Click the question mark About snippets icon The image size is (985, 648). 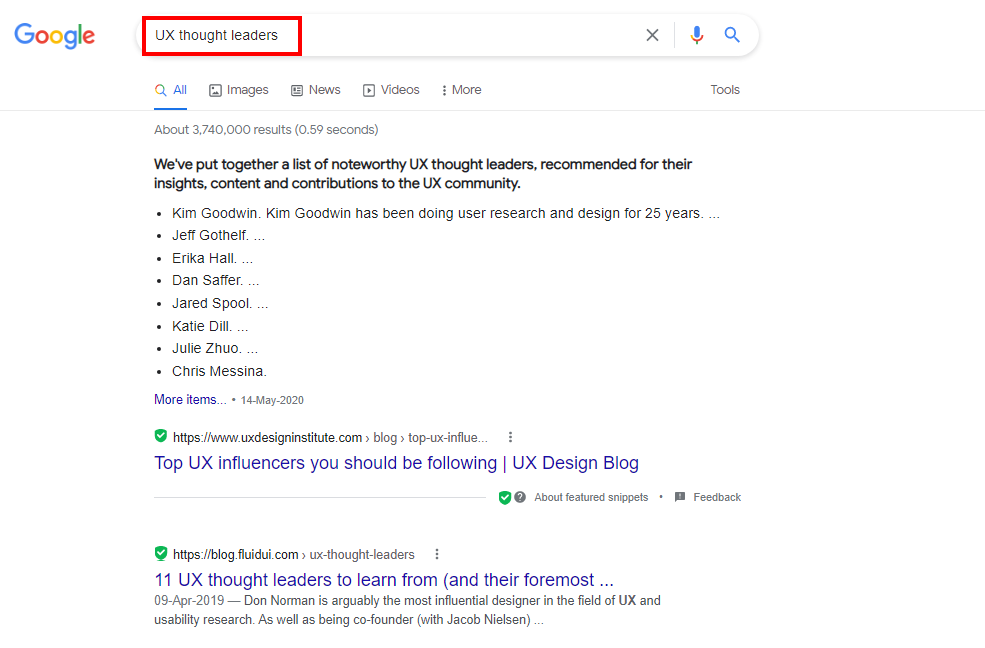click(x=520, y=497)
